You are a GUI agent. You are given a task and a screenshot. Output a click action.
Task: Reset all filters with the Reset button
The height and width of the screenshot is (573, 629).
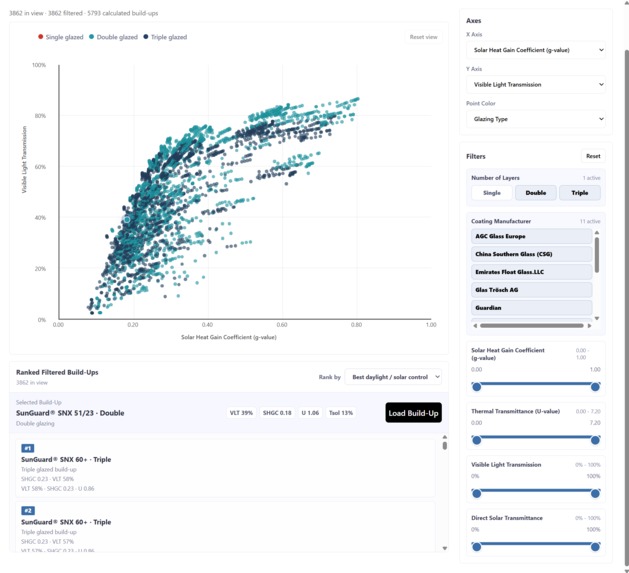pyautogui.click(x=593, y=156)
